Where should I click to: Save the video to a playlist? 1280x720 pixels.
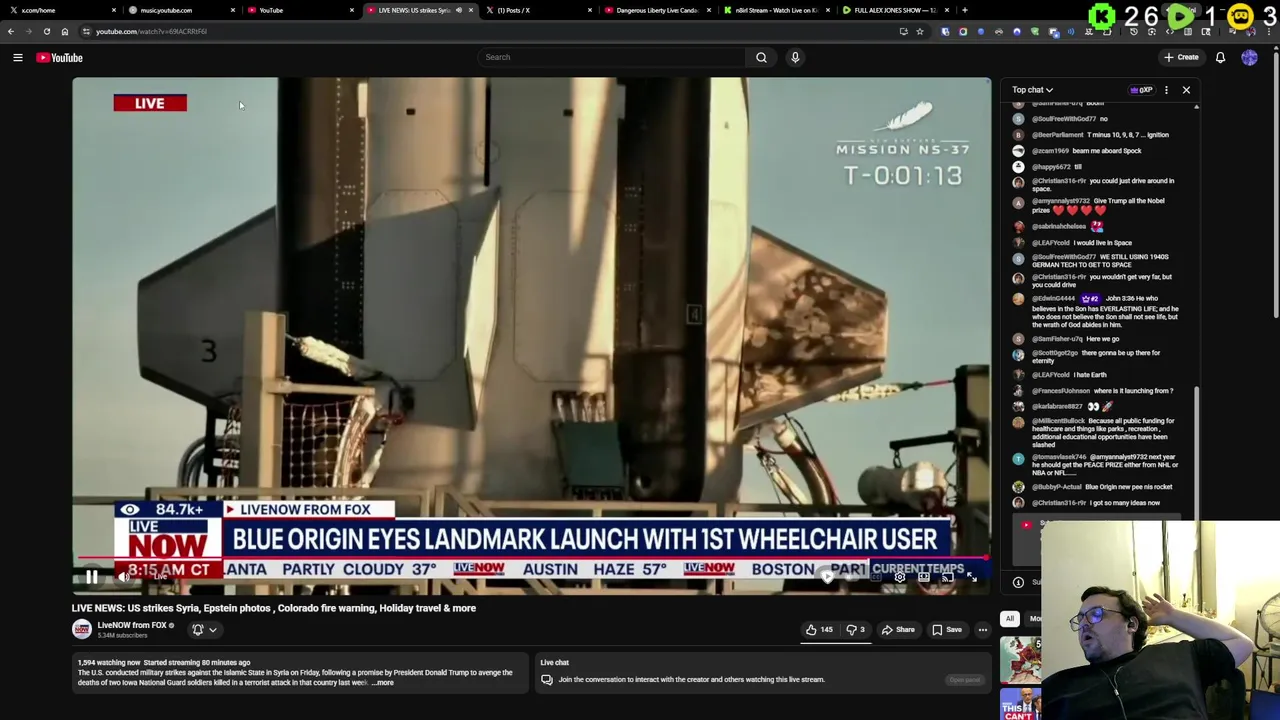point(947,630)
